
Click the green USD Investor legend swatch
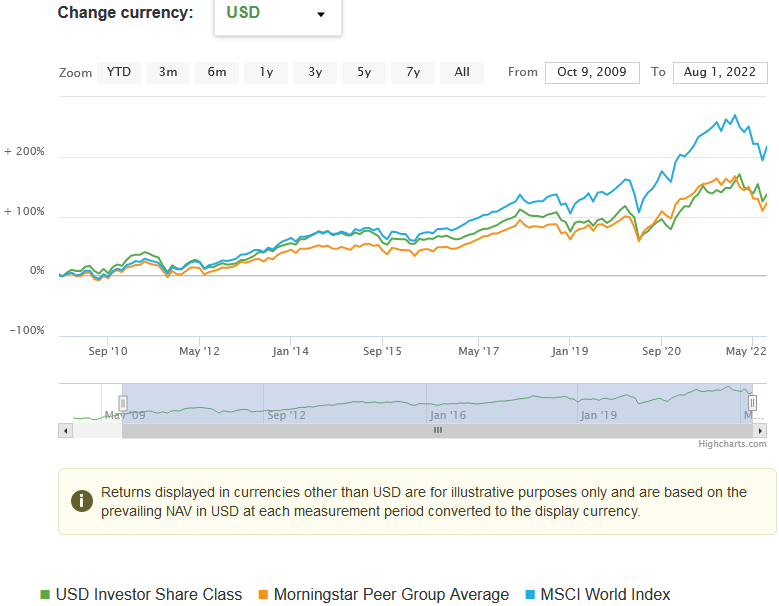pyautogui.click(x=45, y=595)
